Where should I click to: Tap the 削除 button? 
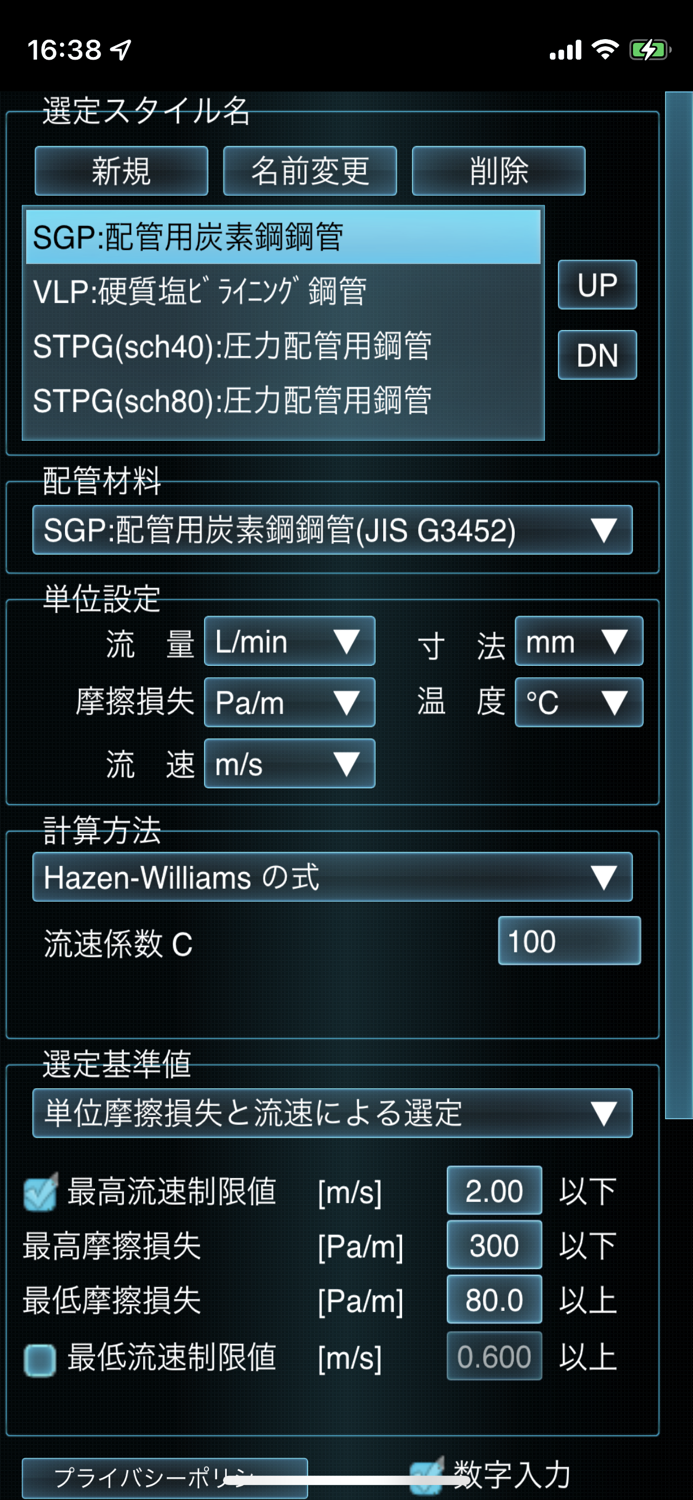[x=499, y=171]
